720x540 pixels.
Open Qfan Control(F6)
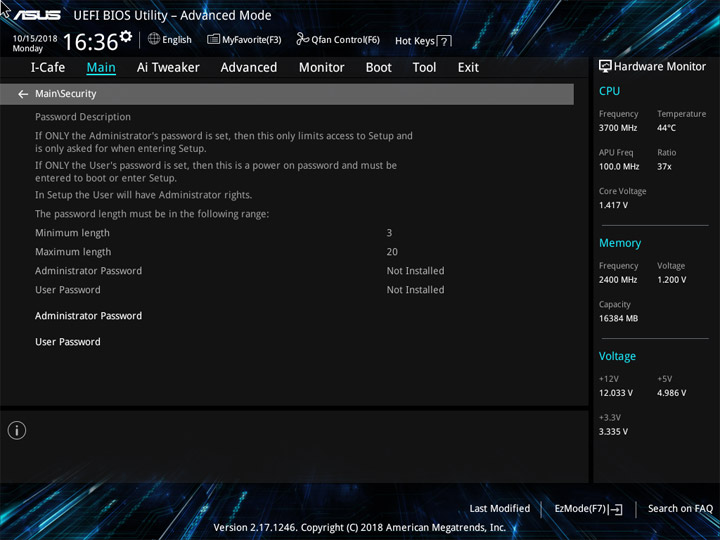tap(345, 40)
